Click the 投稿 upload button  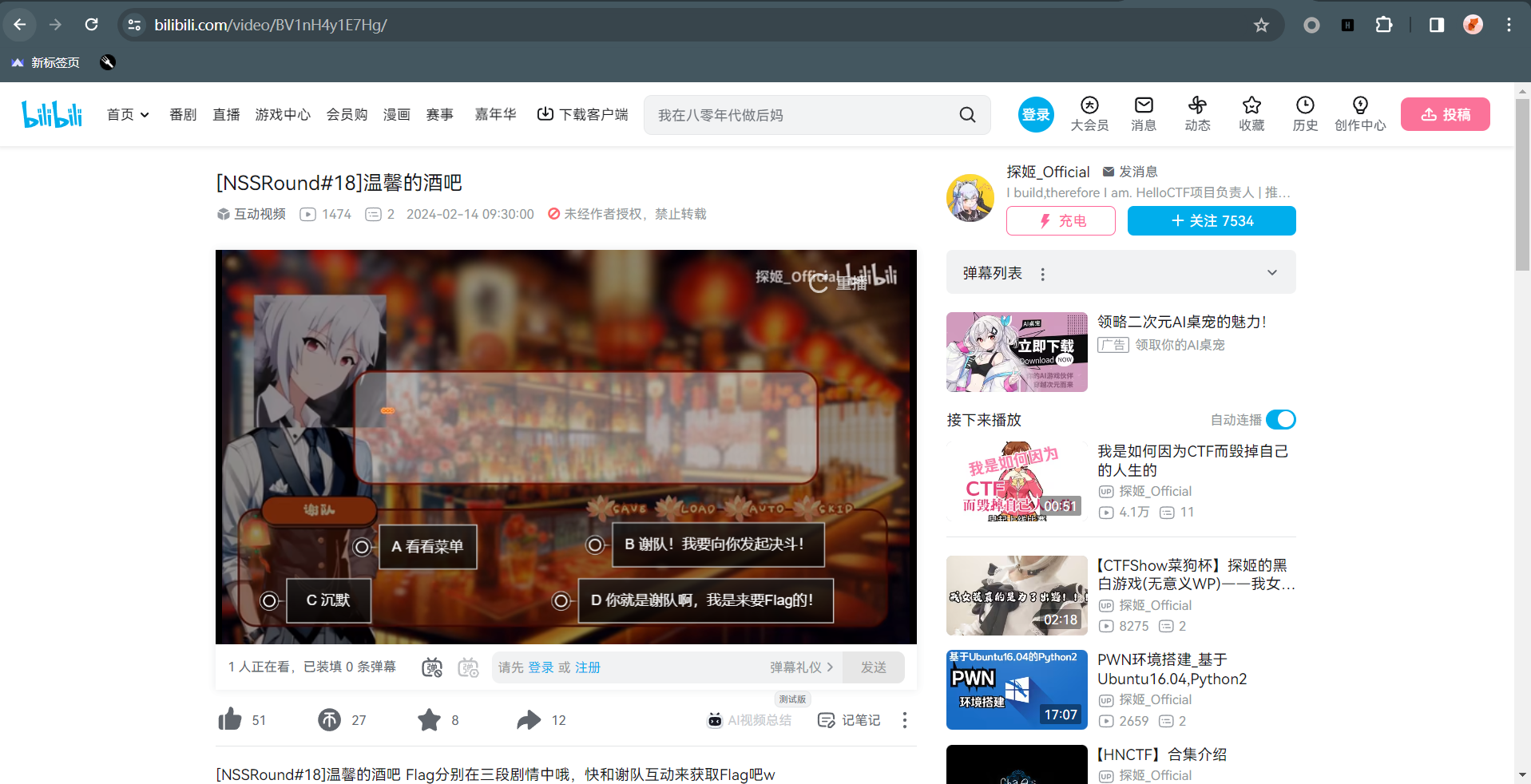pos(1445,114)
